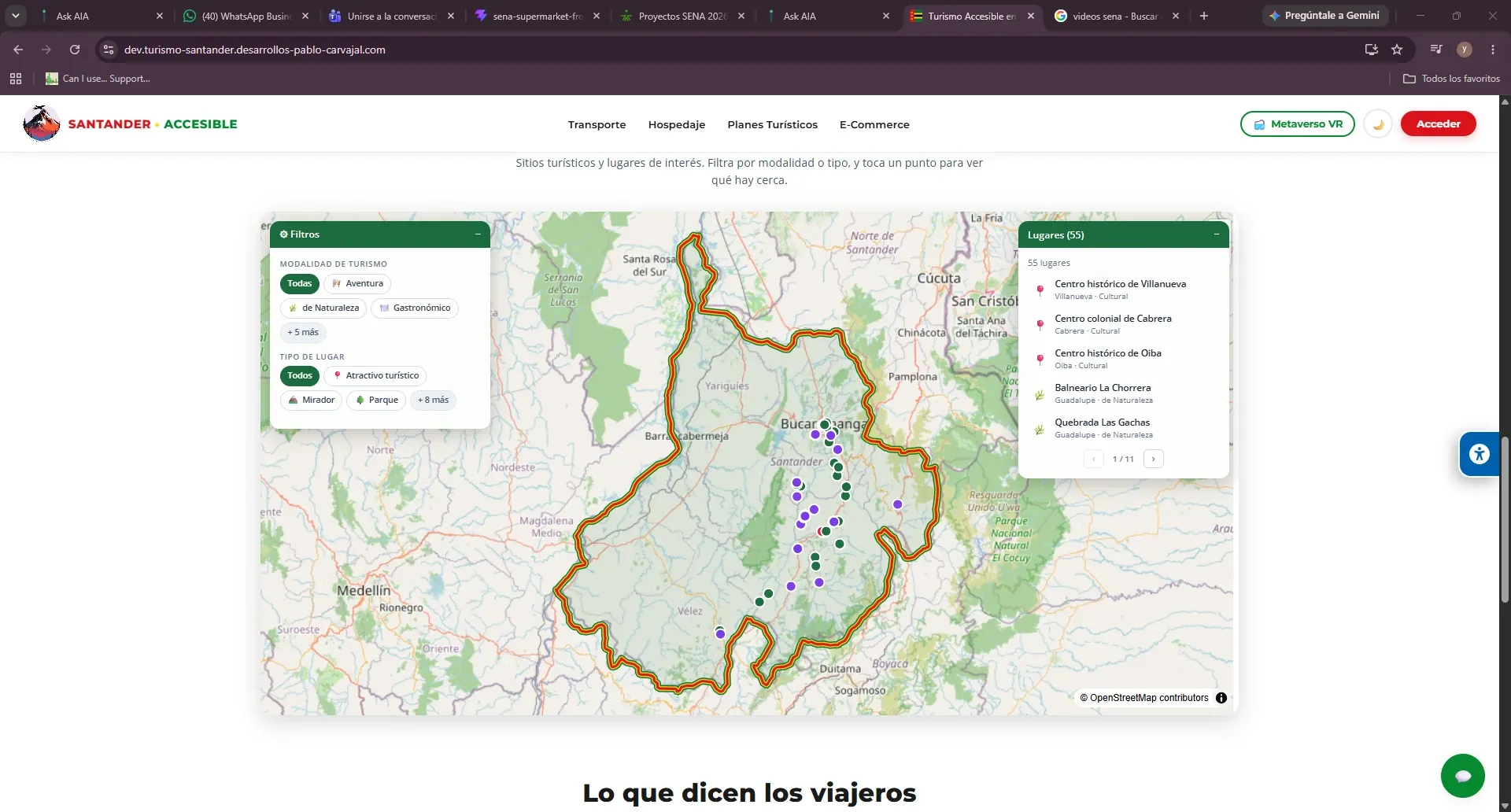Open the Metaverso VR button
Viewport: 1511px width, 812px height.
1297,124
